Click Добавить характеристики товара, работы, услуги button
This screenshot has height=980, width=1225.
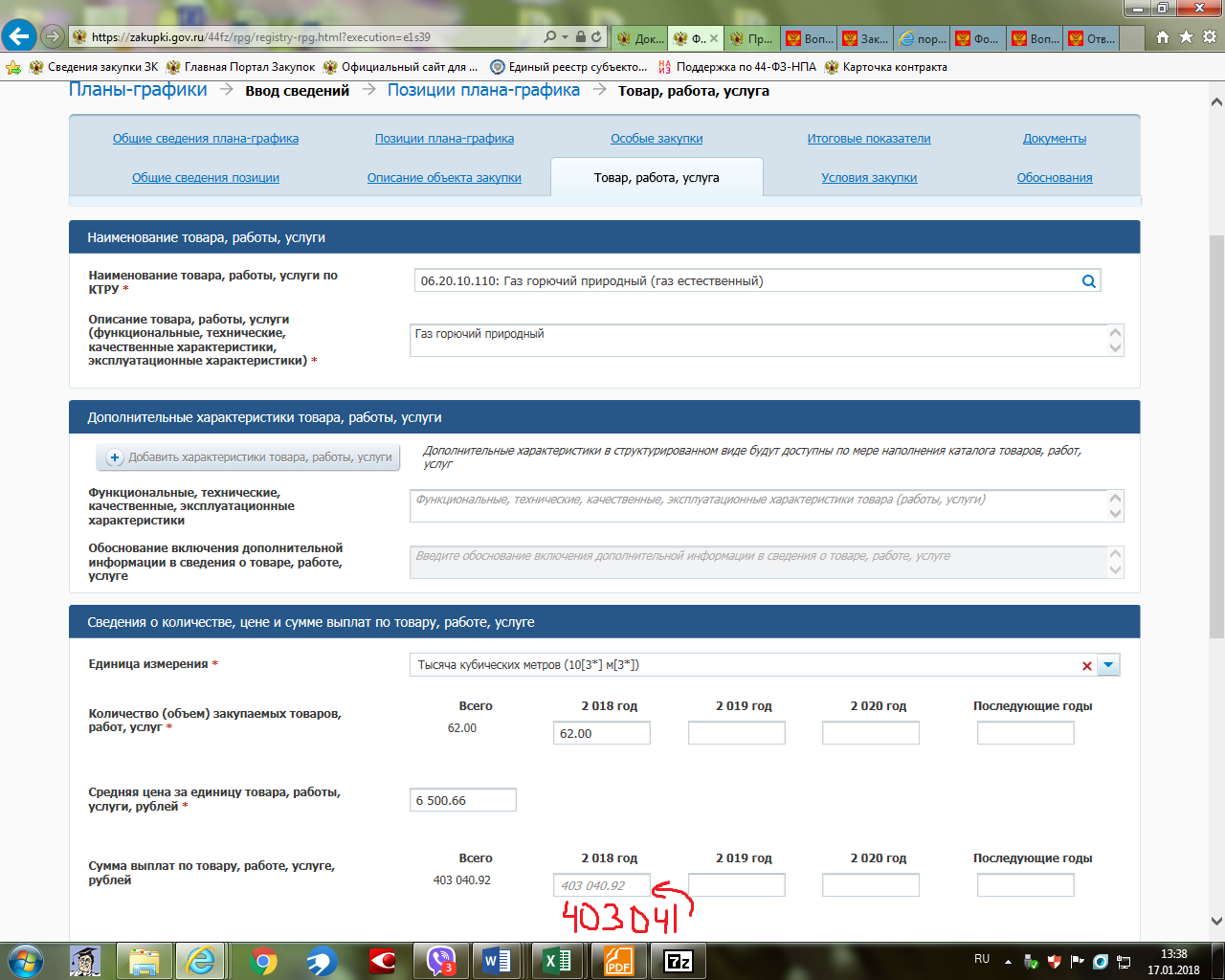250,457
